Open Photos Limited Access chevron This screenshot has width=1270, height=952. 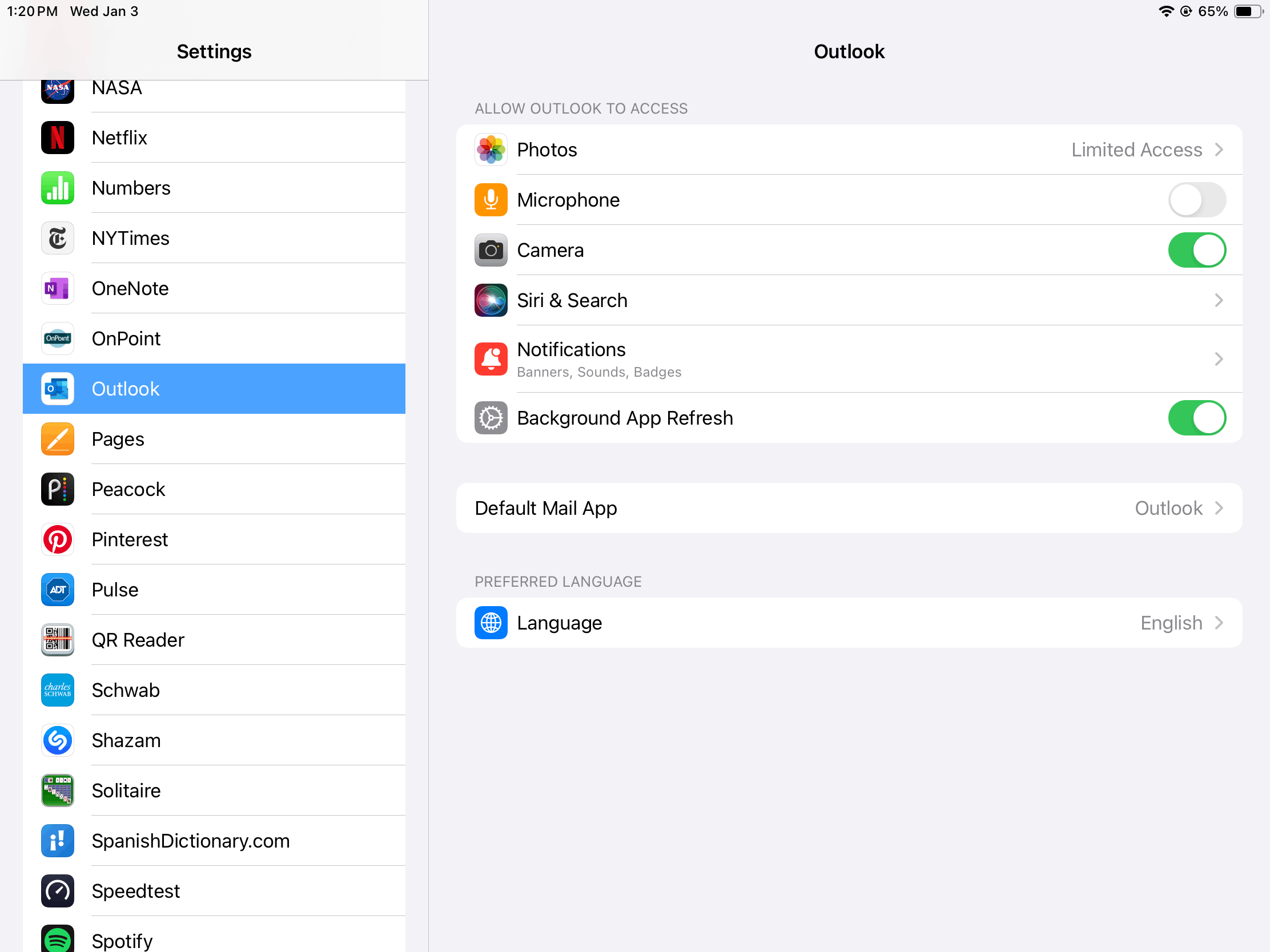click(x=1219, y=150)
